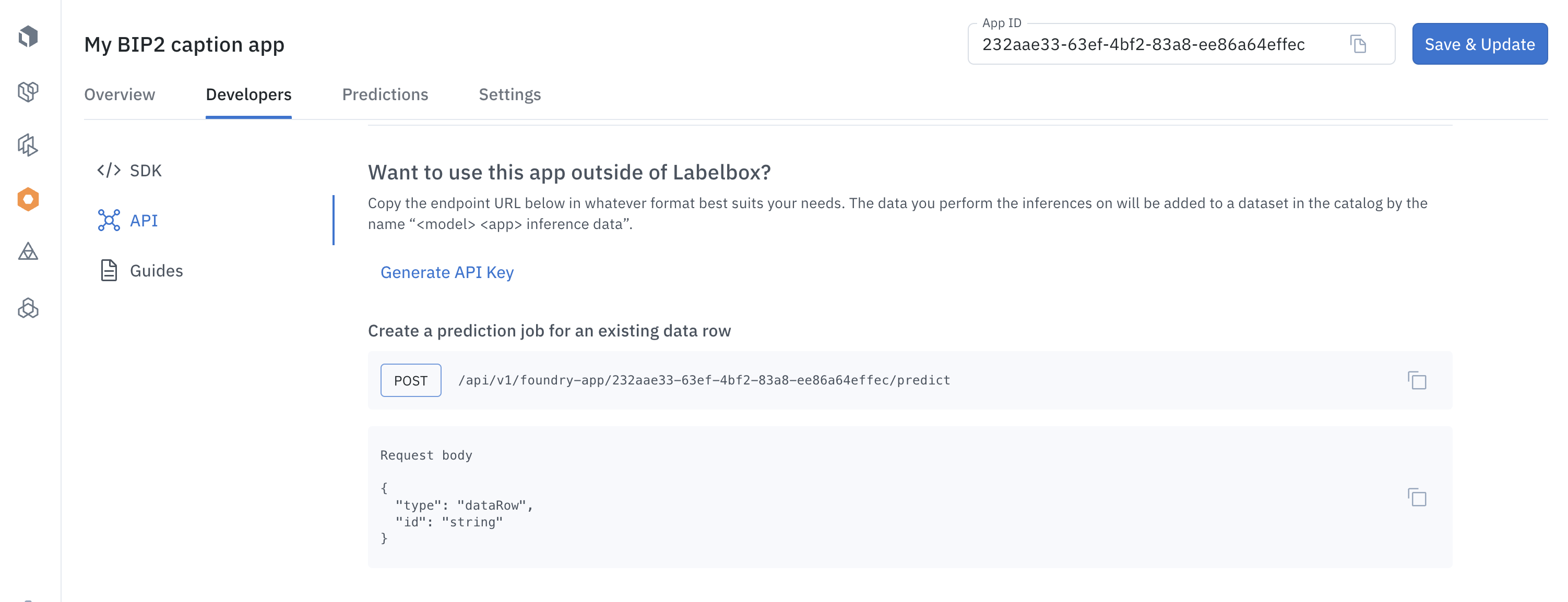Open the third sidebar icon with cursor arrow
Viewport: 1568px width, 602px height.
[28, 145]
